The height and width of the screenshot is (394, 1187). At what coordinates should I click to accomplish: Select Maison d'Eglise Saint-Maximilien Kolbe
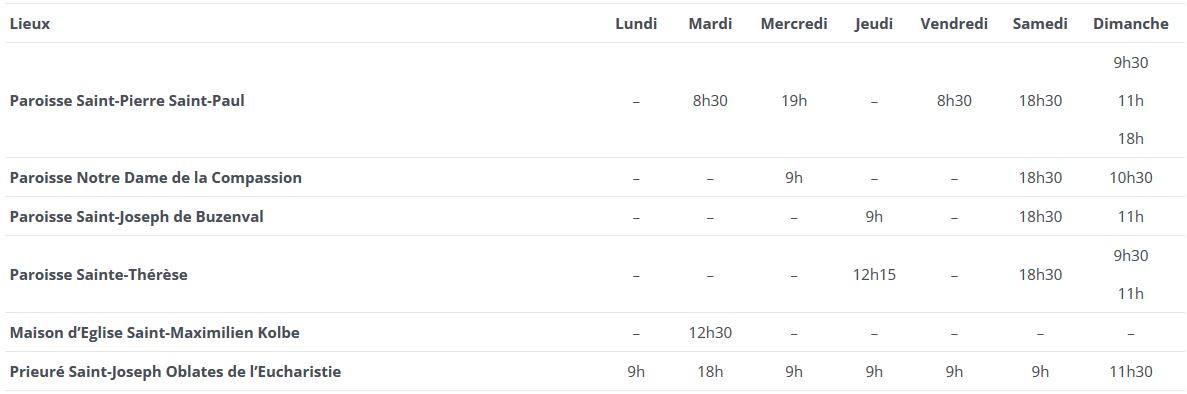pyautogui.click(x=154, y=333)
